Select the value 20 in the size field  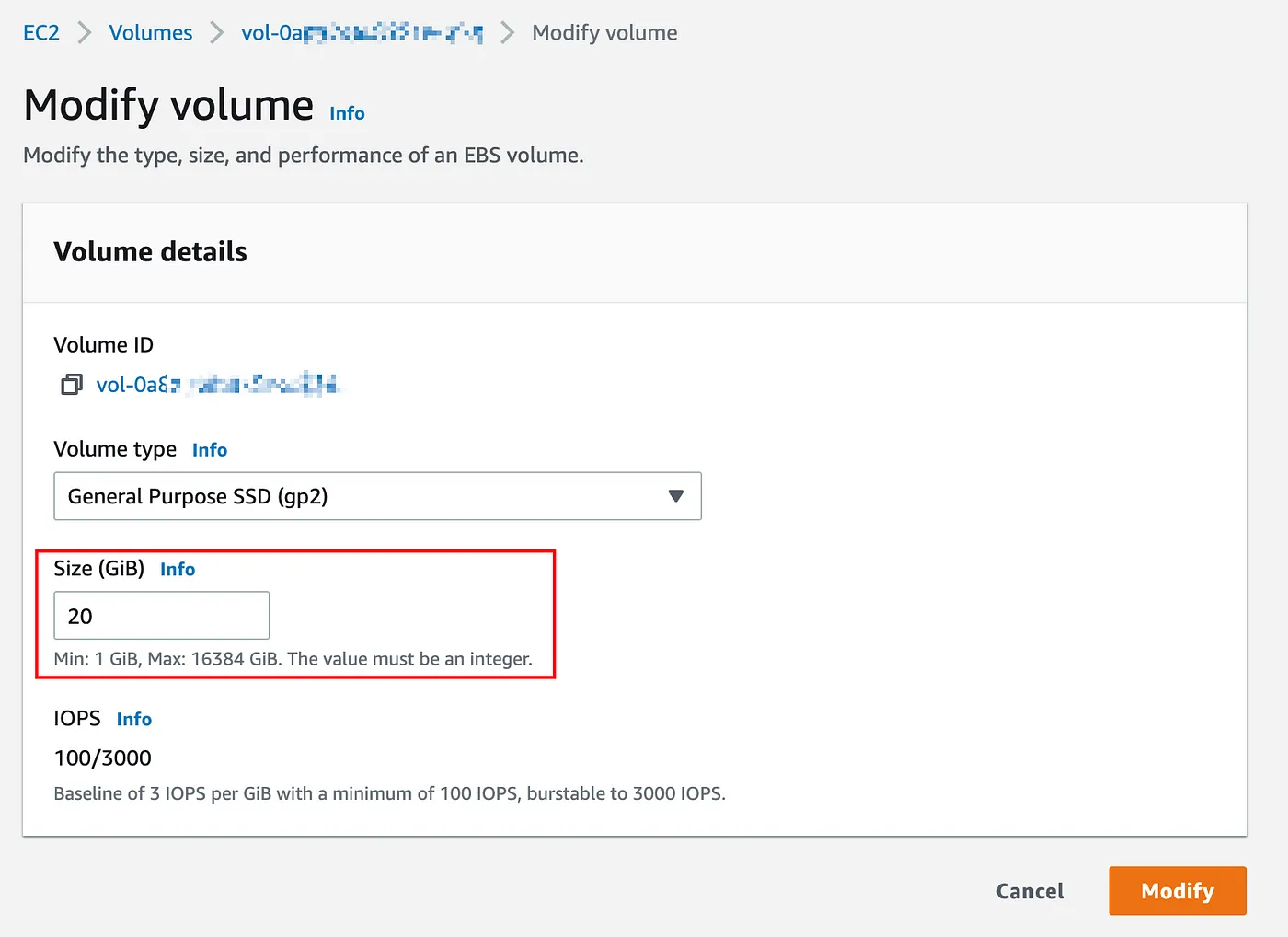(81, 616)
